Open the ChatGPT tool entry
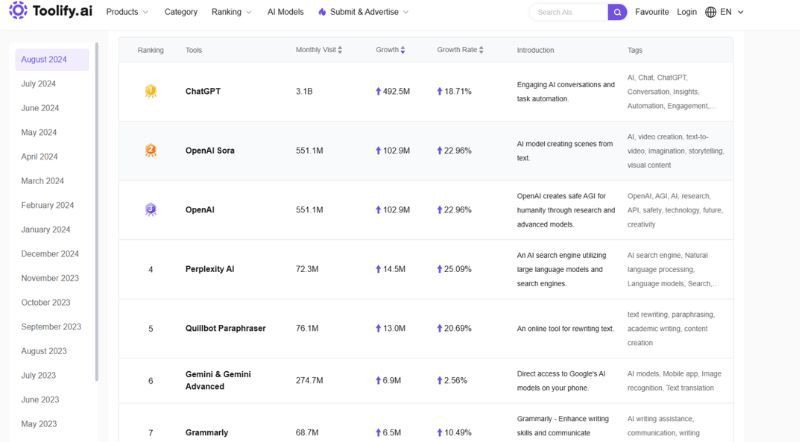 (x=203, y=91)
